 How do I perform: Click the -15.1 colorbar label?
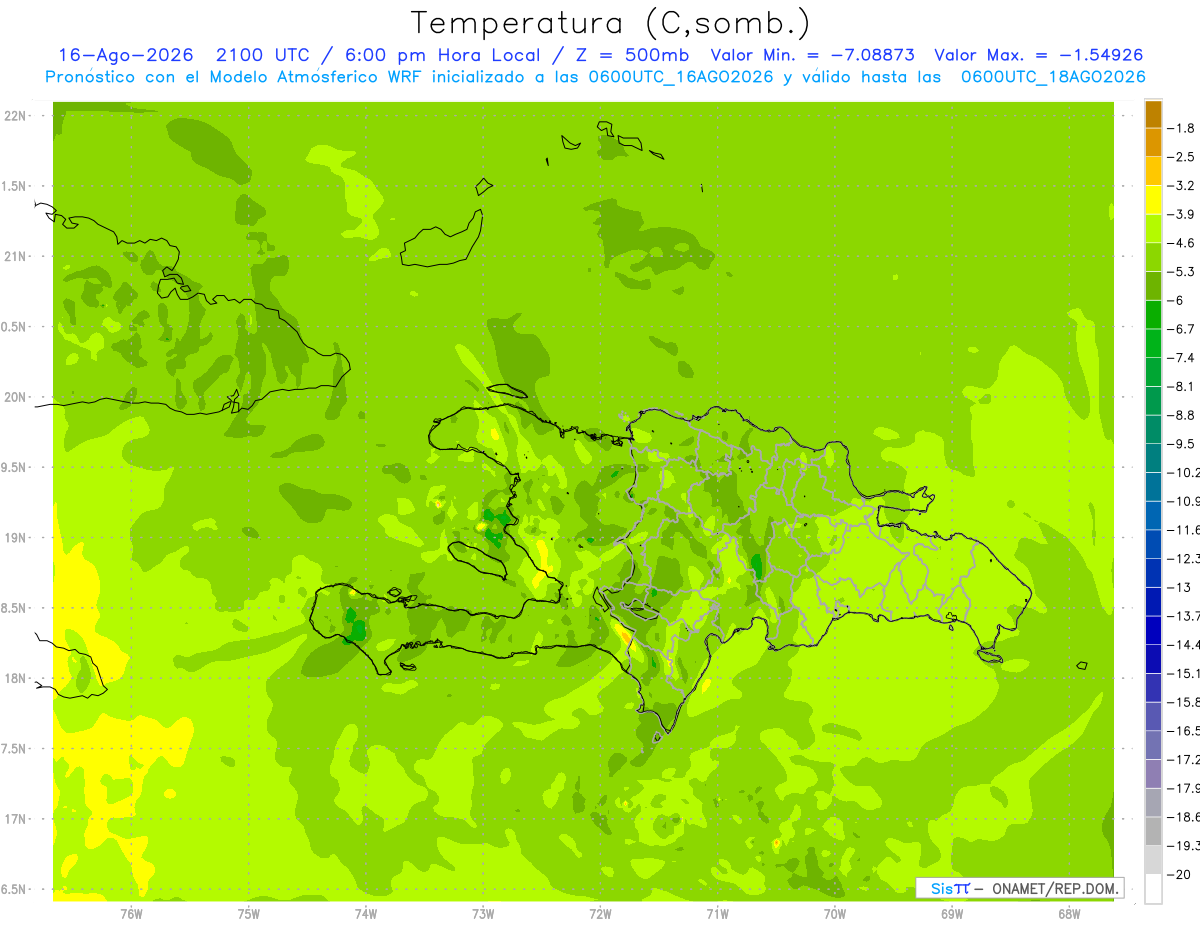coord(1183,672)
